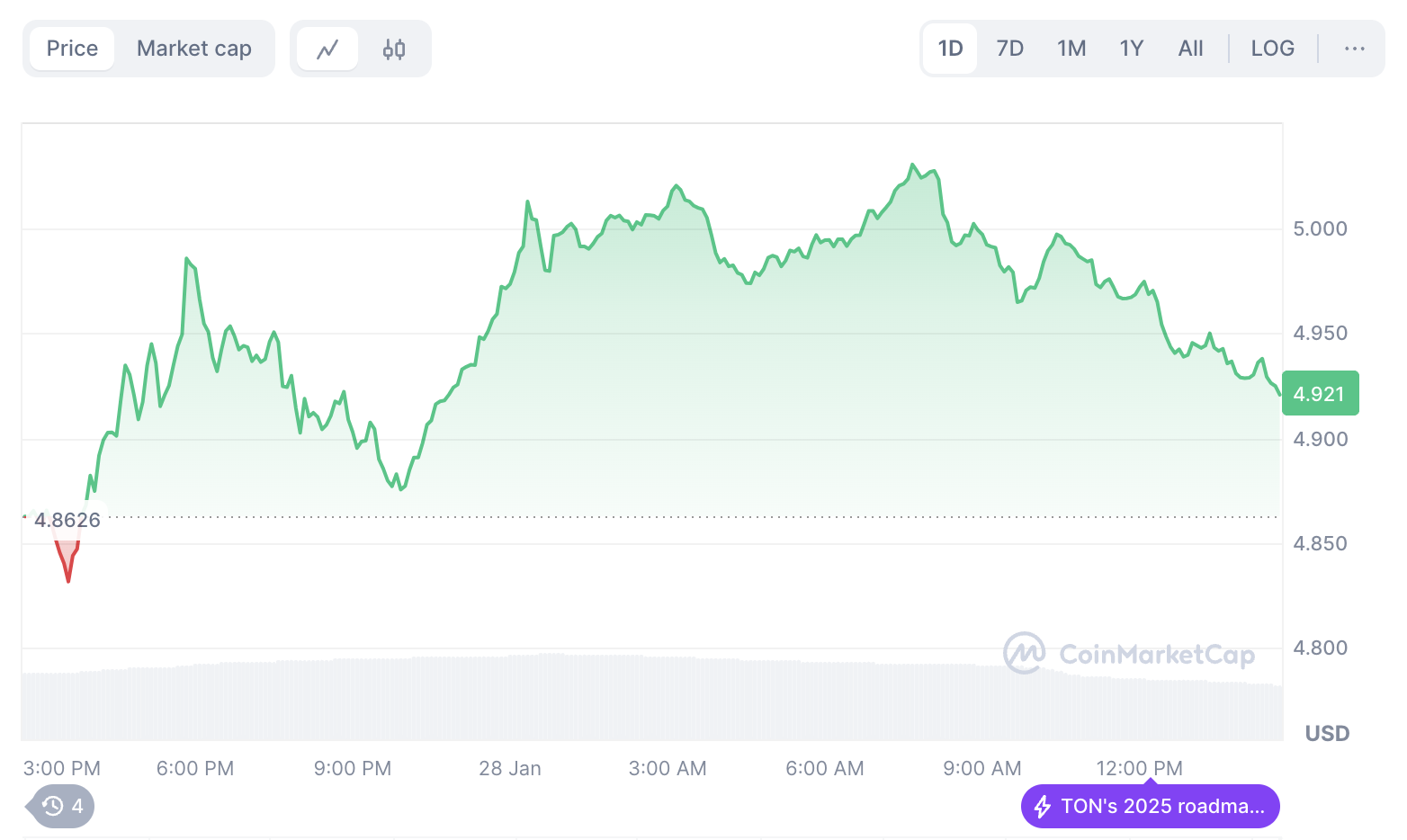Click the 4.921 current price label

point(1319,394)
